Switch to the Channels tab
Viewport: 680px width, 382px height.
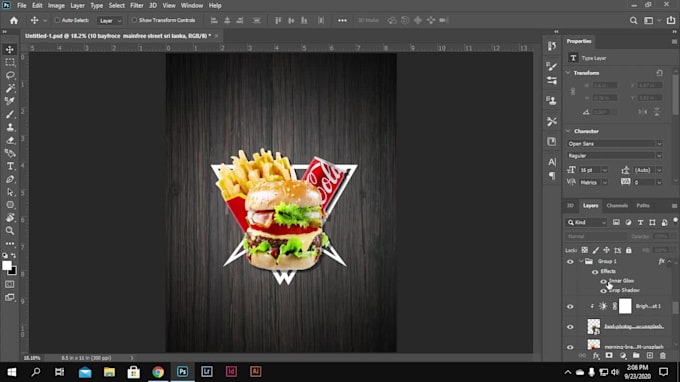point(617,206)
